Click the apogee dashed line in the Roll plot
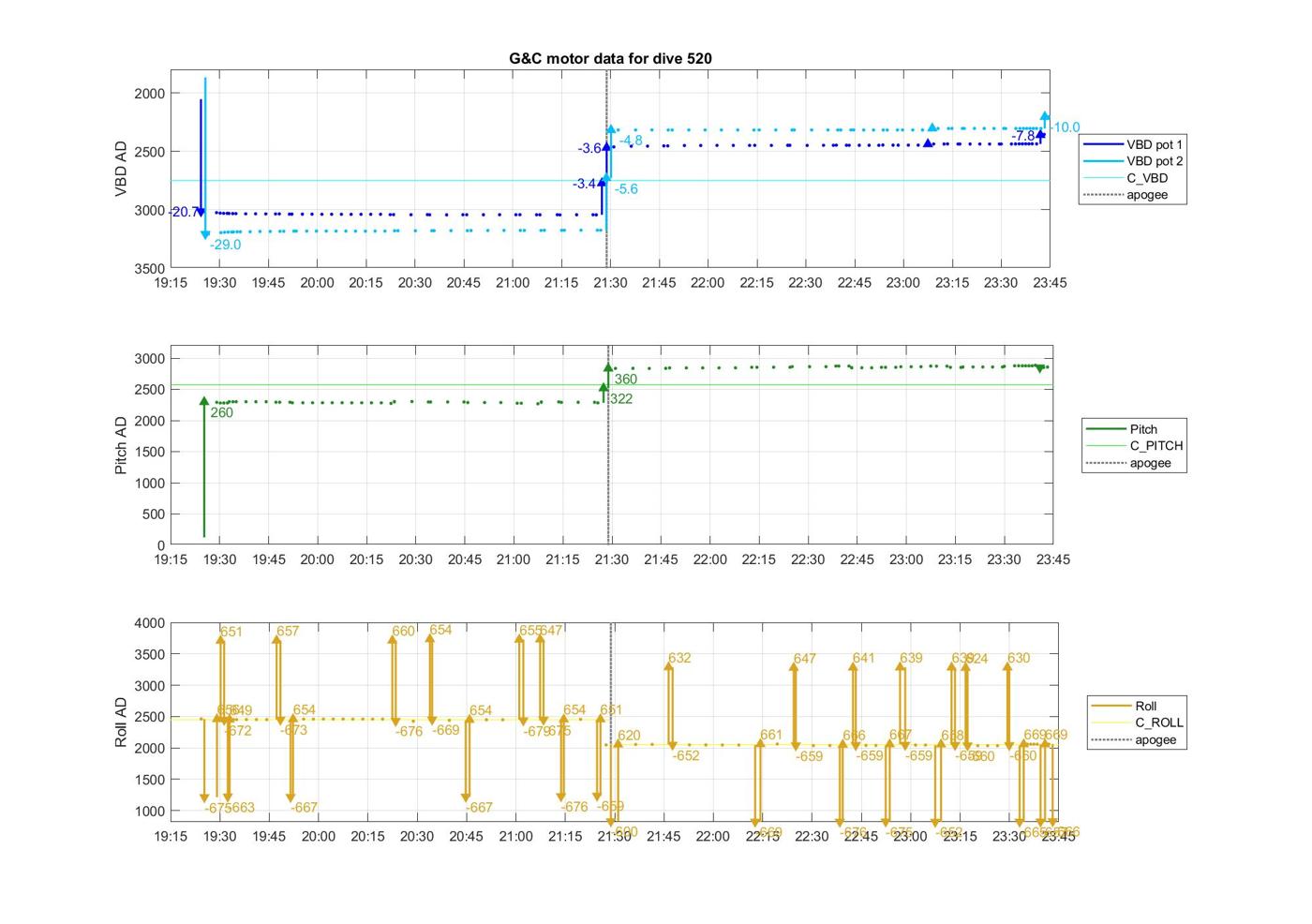This screenshot has width=1312, height=924. pyautogui.click(x=611, y=723)
